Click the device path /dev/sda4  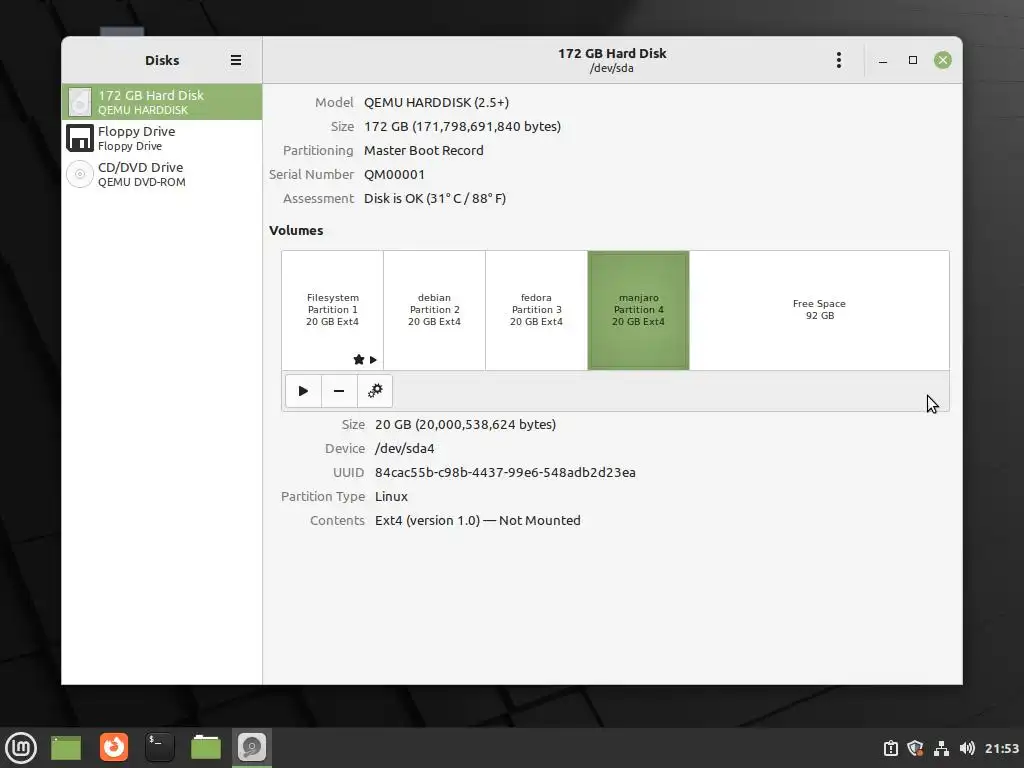point(404,449)
